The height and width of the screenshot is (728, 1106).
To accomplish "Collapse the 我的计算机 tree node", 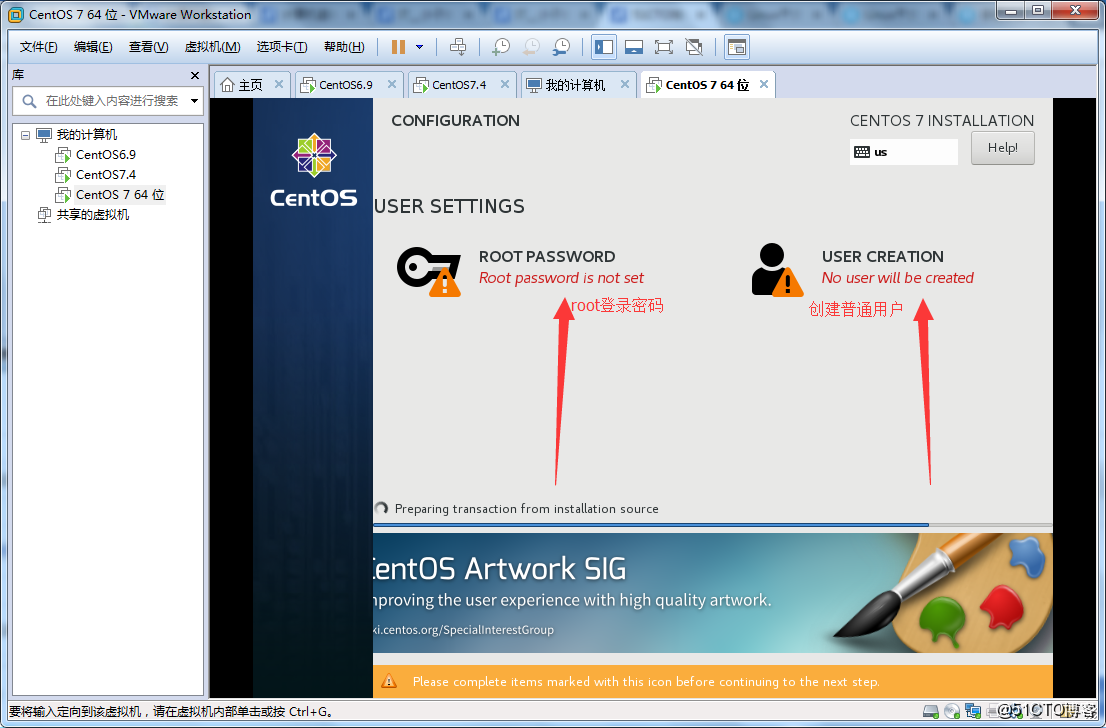I will pyautogui.click(x=25, y=135).
